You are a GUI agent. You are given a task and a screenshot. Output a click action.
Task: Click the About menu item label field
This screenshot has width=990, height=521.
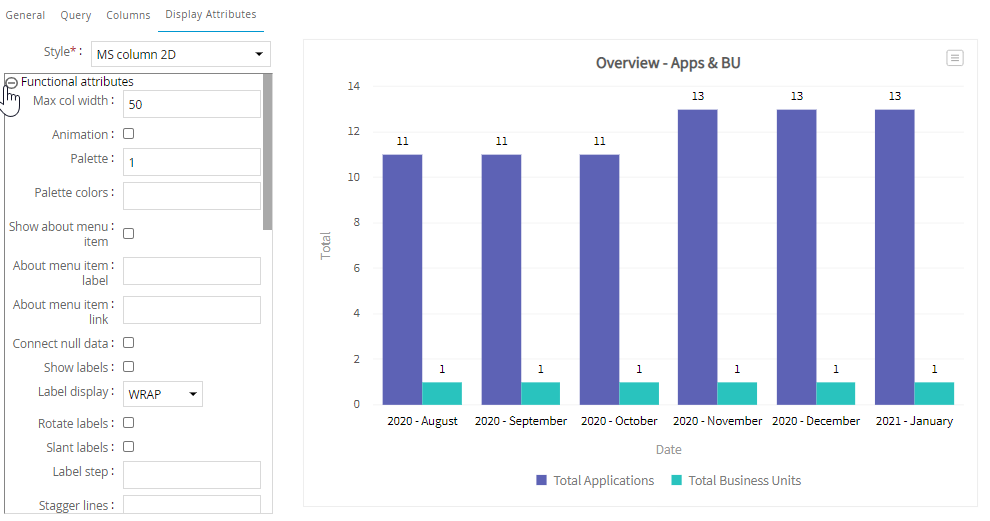pos(191,271)
